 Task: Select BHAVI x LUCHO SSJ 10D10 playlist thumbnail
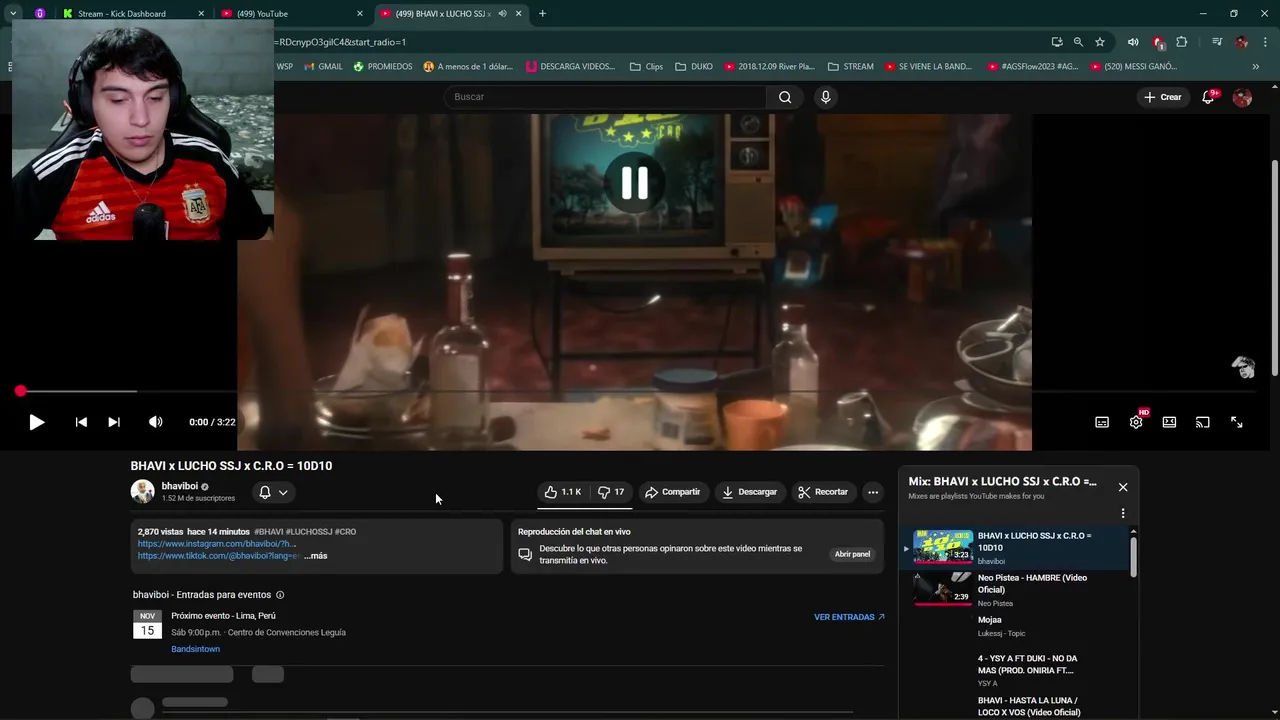(943, 547)
